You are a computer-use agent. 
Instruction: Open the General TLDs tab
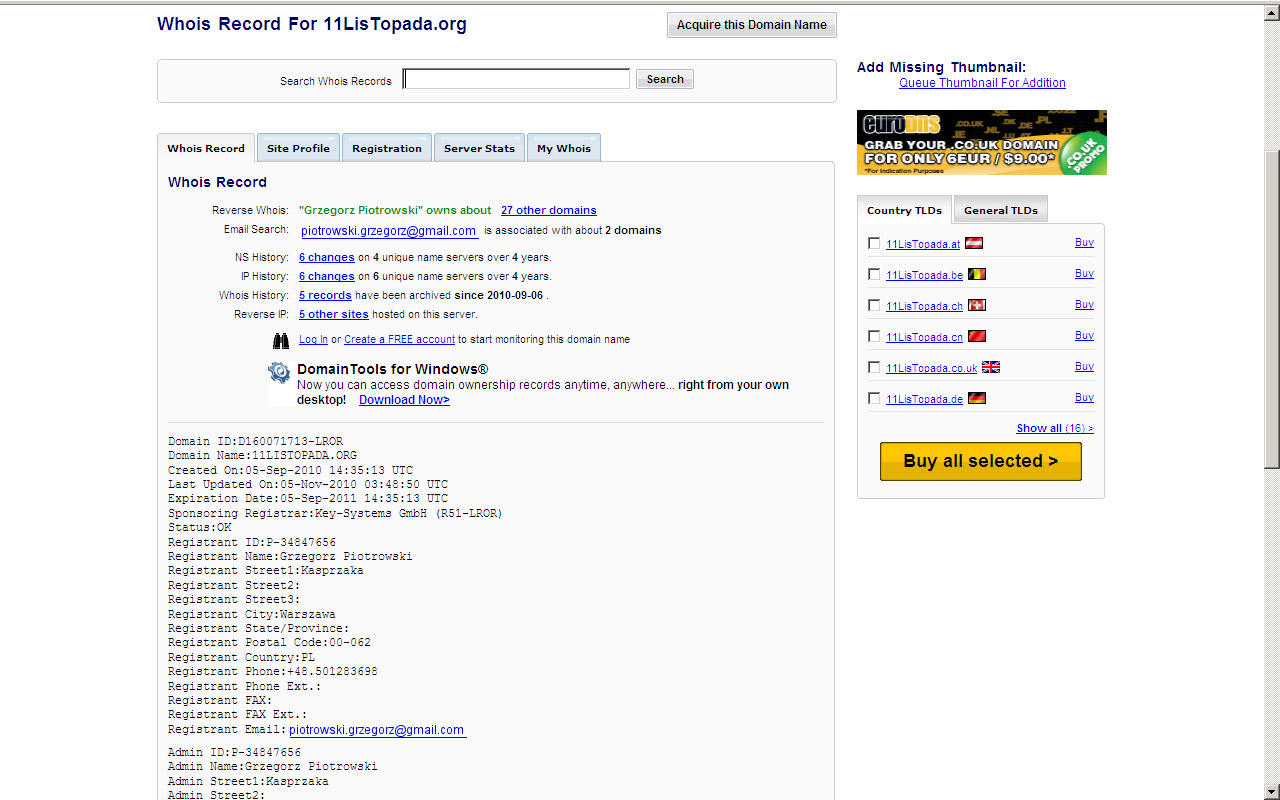[1000, 210]
